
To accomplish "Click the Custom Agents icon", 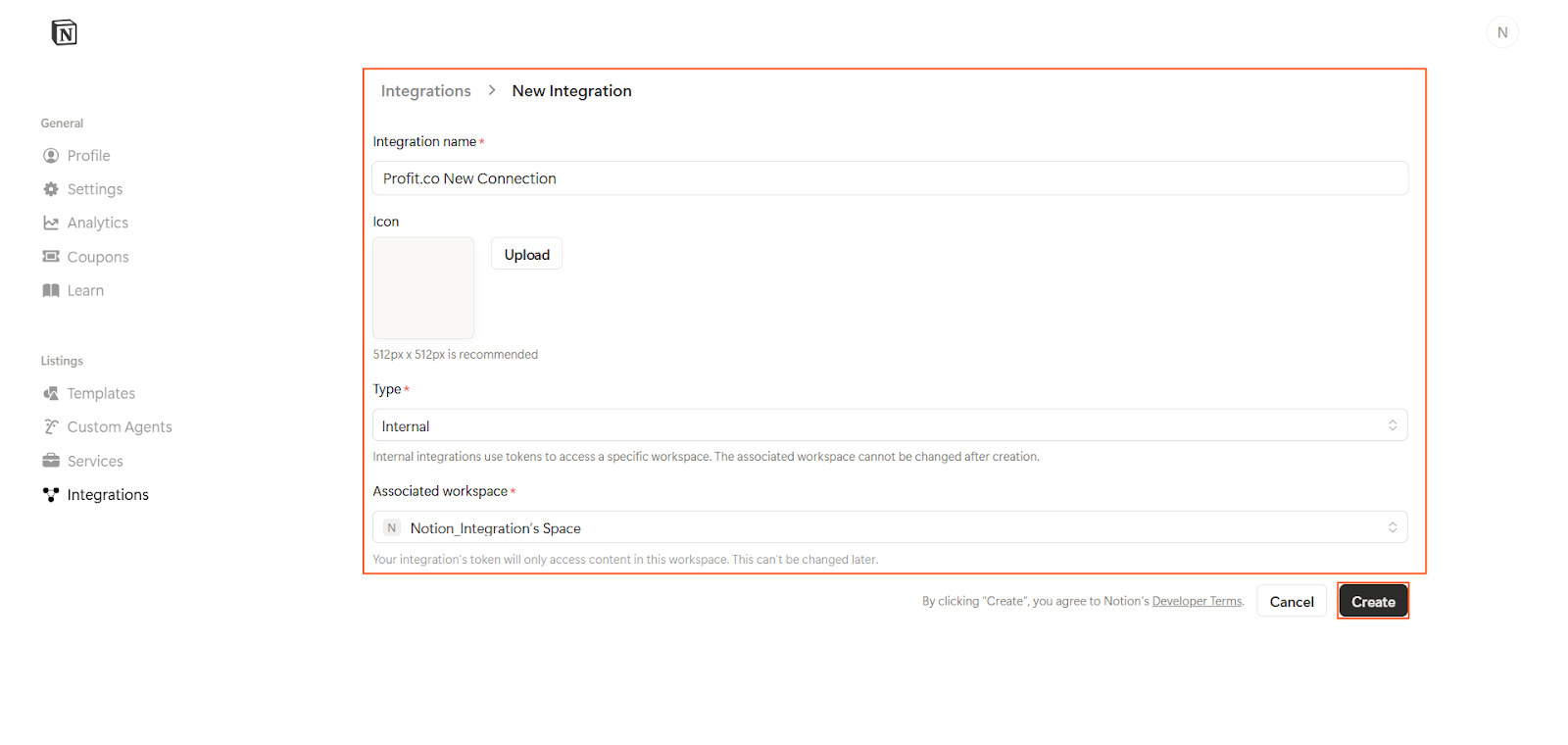I will pos(51,426).
